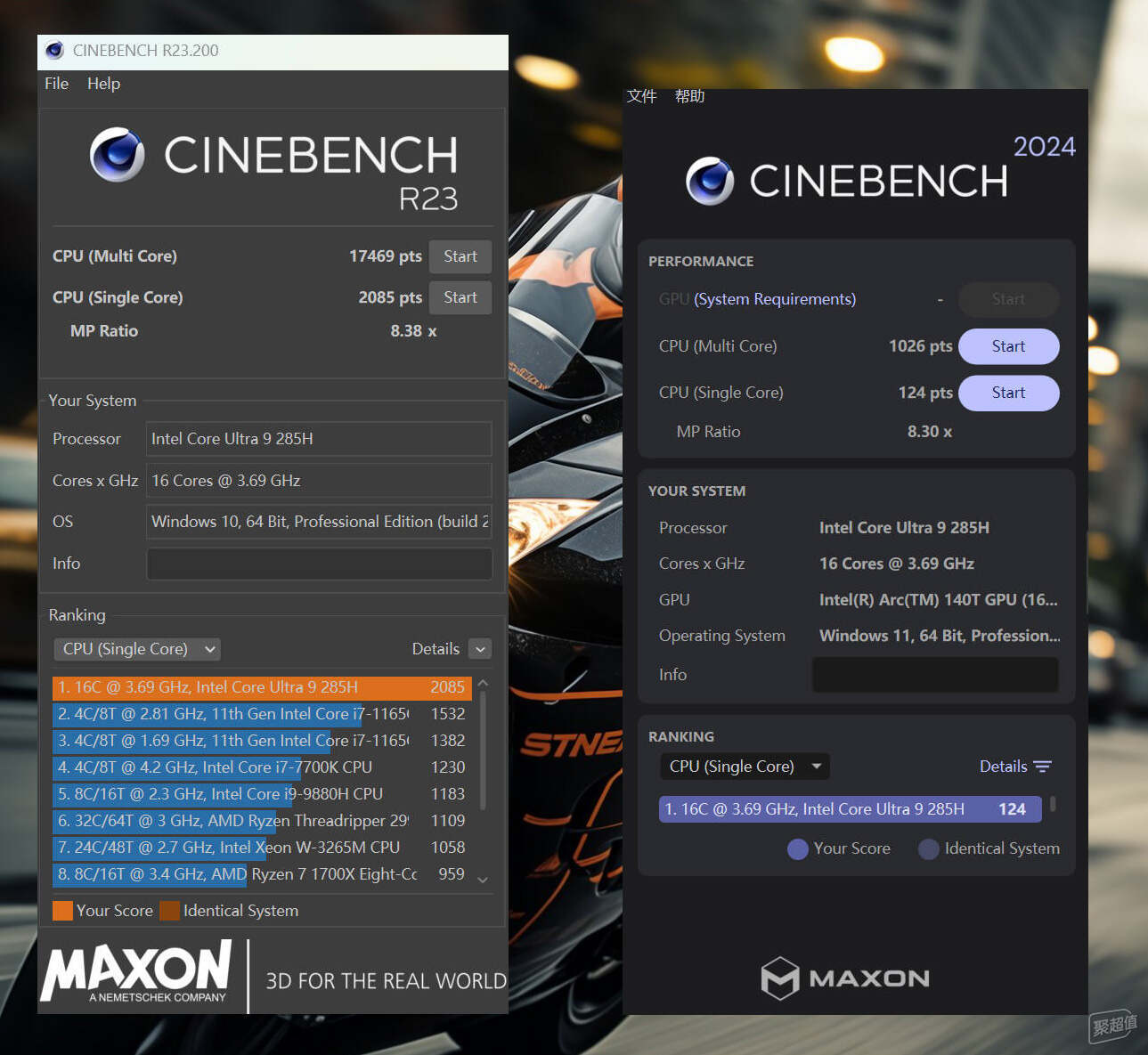Expand the R23 ranking Details dropdown arrow
This screenshot has width=1148, height=1055.
click(x=480, y=649)
